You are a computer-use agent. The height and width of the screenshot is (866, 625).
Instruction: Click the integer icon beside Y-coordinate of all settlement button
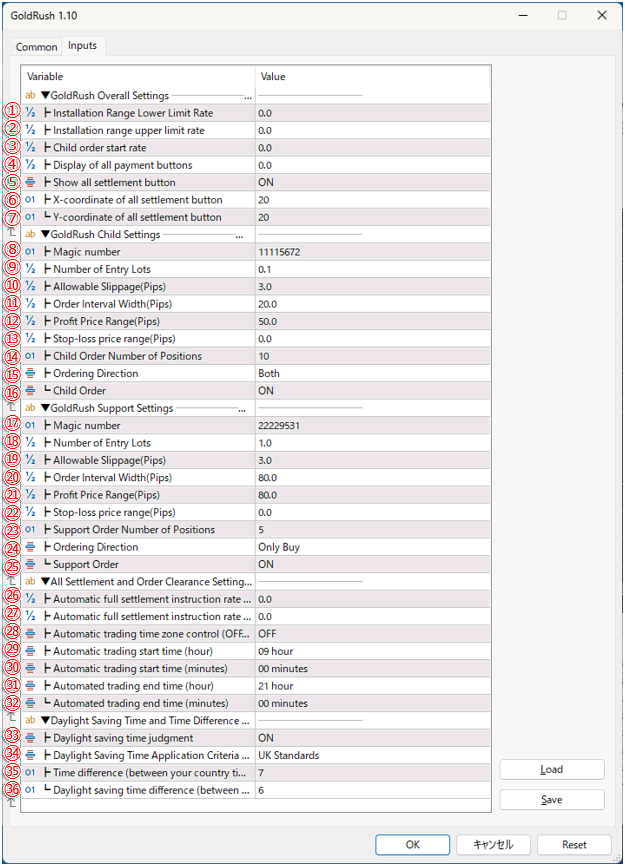coord(30,217)
